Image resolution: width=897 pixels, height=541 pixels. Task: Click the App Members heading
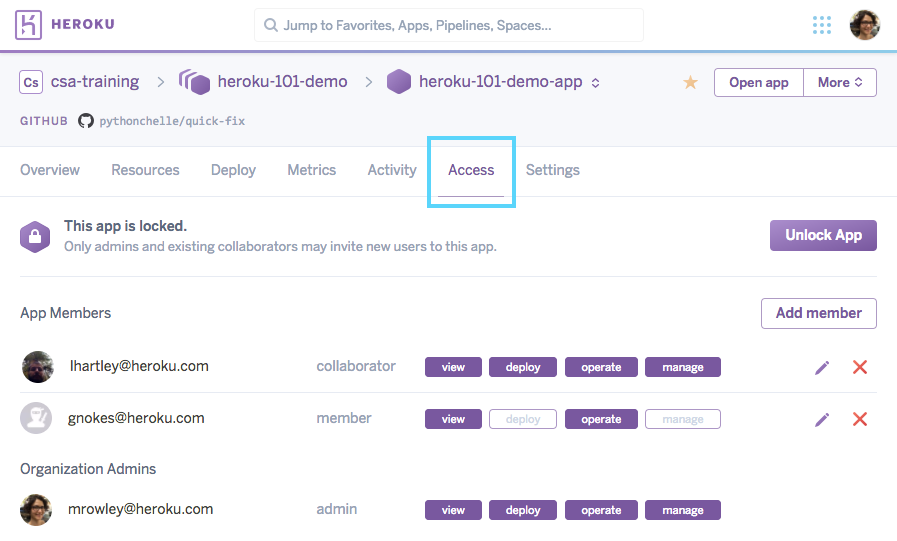pos(65,313)
